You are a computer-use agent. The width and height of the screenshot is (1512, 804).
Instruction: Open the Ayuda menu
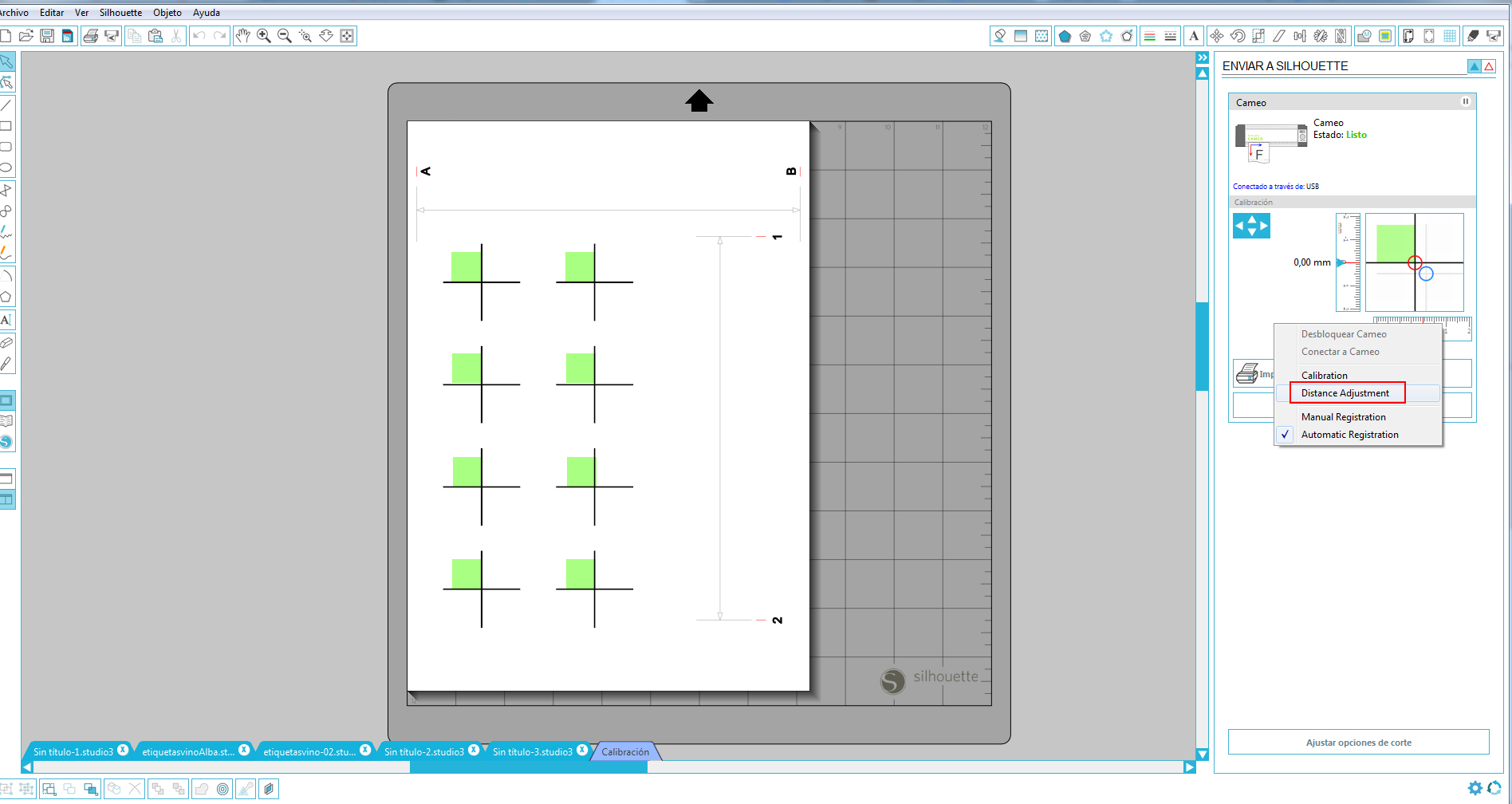(207, 13)
